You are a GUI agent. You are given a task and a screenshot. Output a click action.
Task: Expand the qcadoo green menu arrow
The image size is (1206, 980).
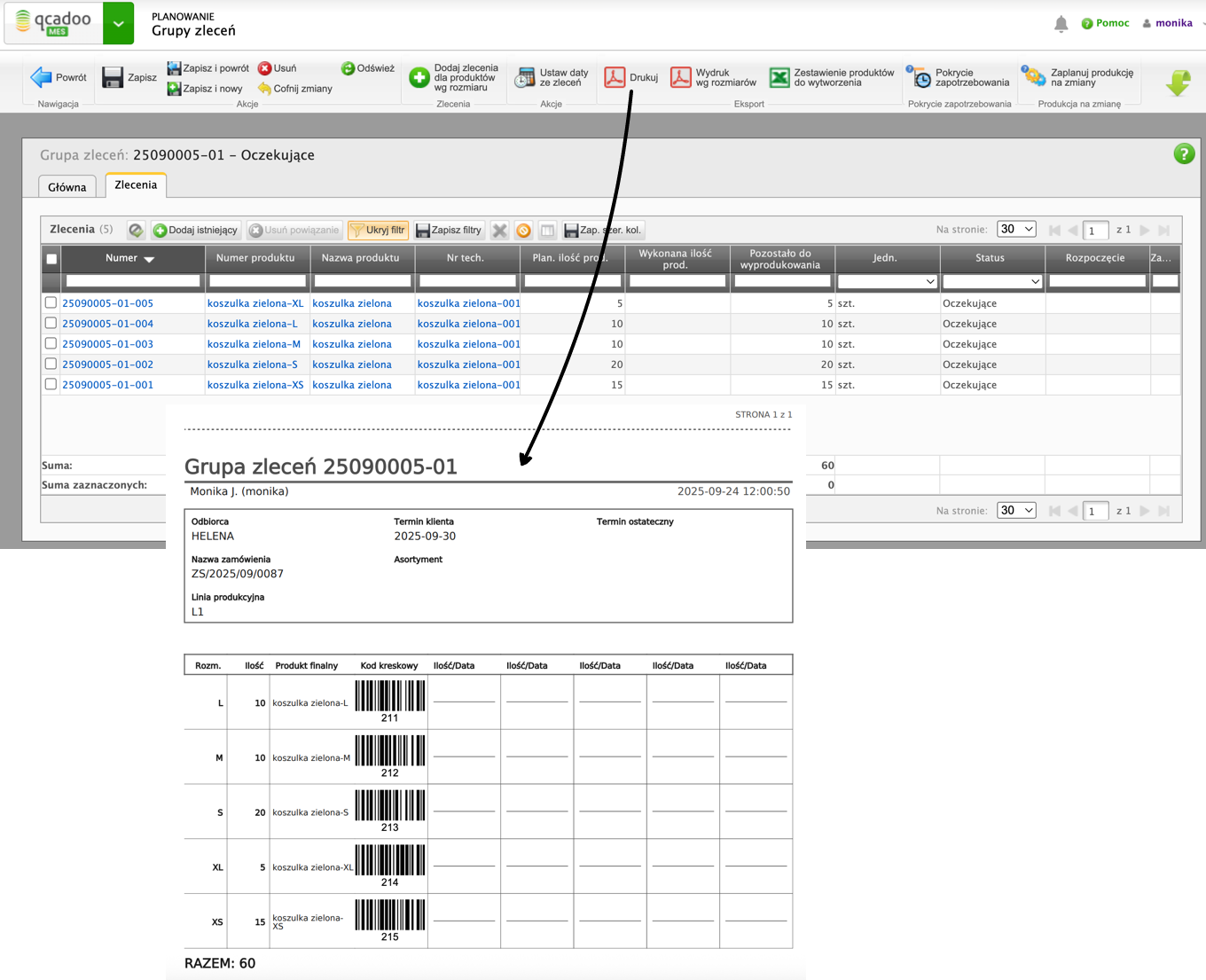(x=118, y=24)
